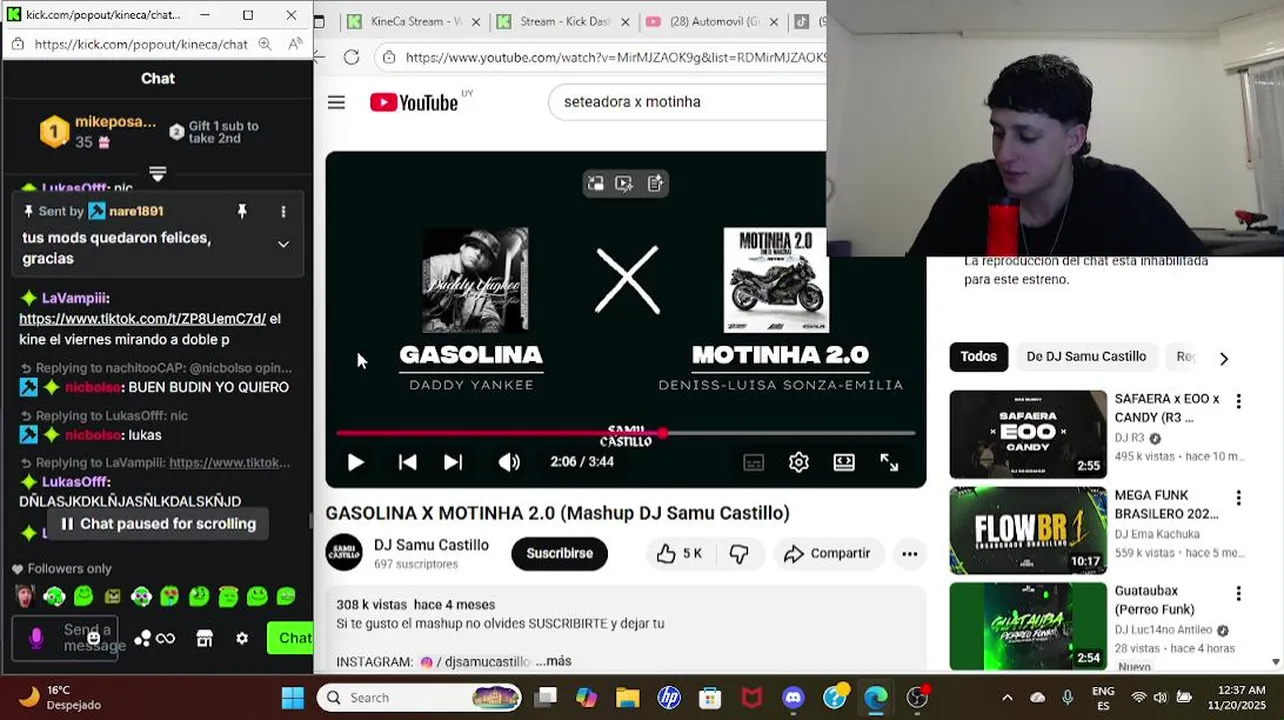Read aloud icon in Kick popout window

[x=295, y=44]
